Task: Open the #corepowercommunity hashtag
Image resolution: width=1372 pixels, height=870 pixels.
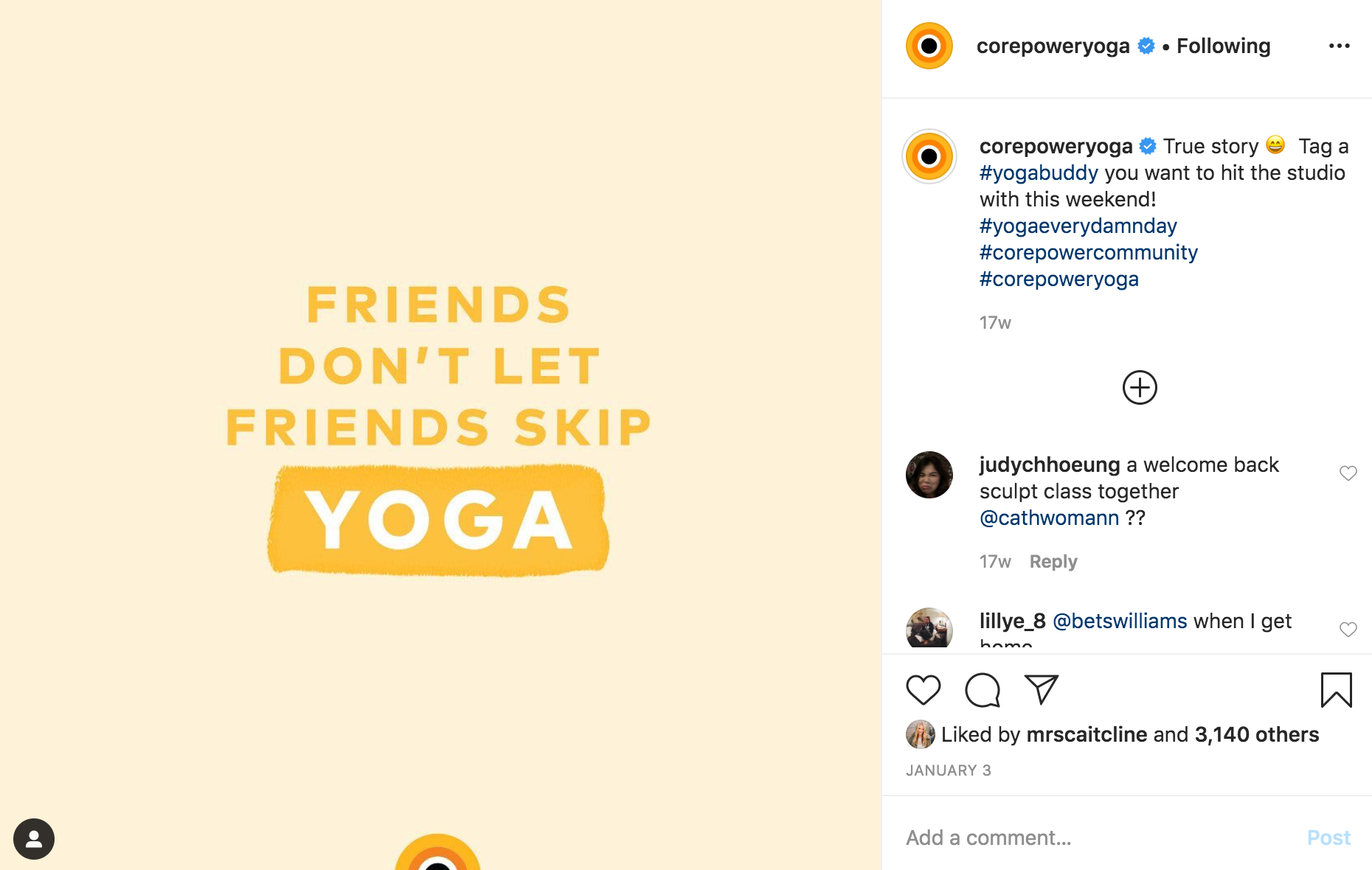Action: 1088,252
